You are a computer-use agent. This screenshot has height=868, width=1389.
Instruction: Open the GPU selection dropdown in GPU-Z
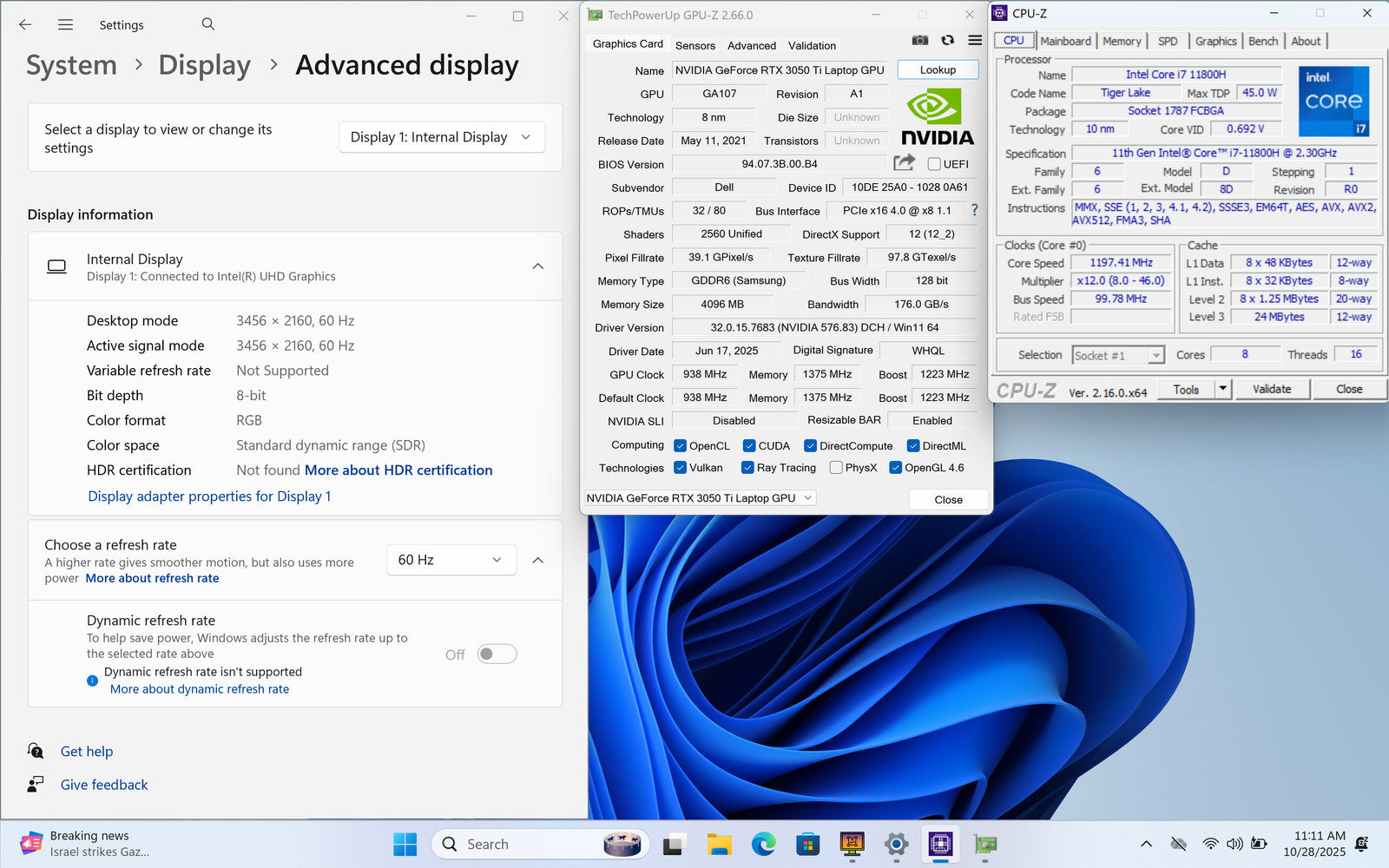point(700,498)
